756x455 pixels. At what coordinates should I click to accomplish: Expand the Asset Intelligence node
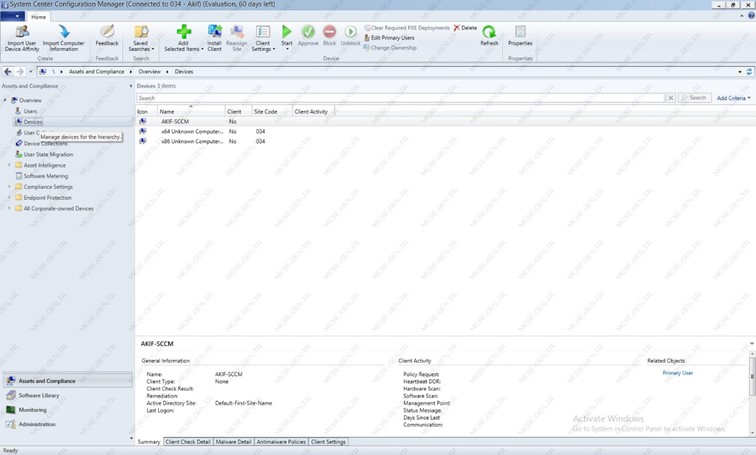click(9, 165)
